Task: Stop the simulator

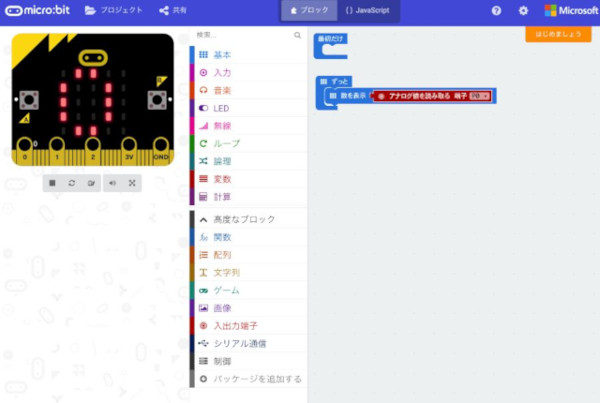Action: (52, 183)
